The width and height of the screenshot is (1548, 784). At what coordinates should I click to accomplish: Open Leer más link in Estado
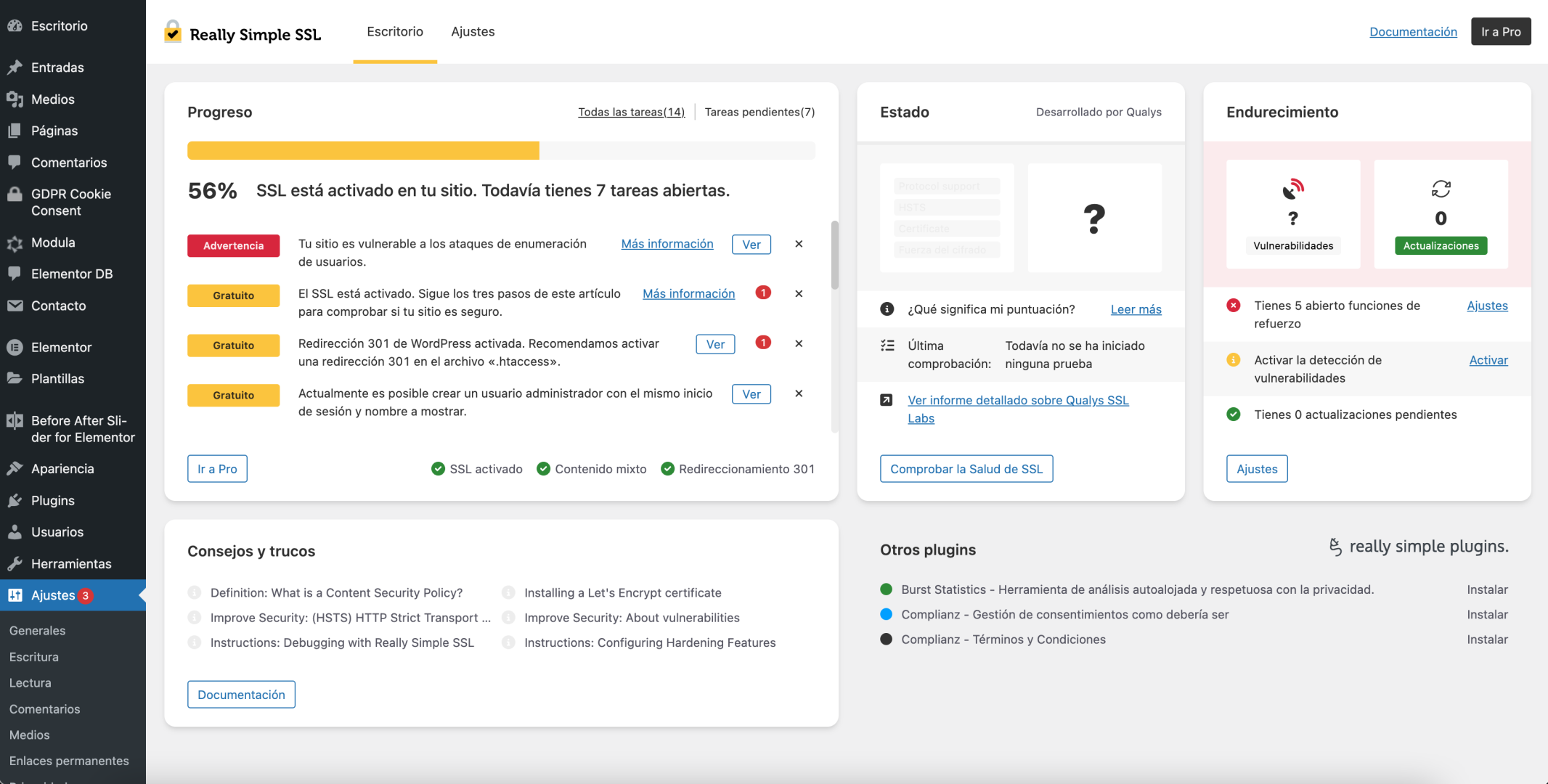pyautogui.click(x=1136, y=309)
